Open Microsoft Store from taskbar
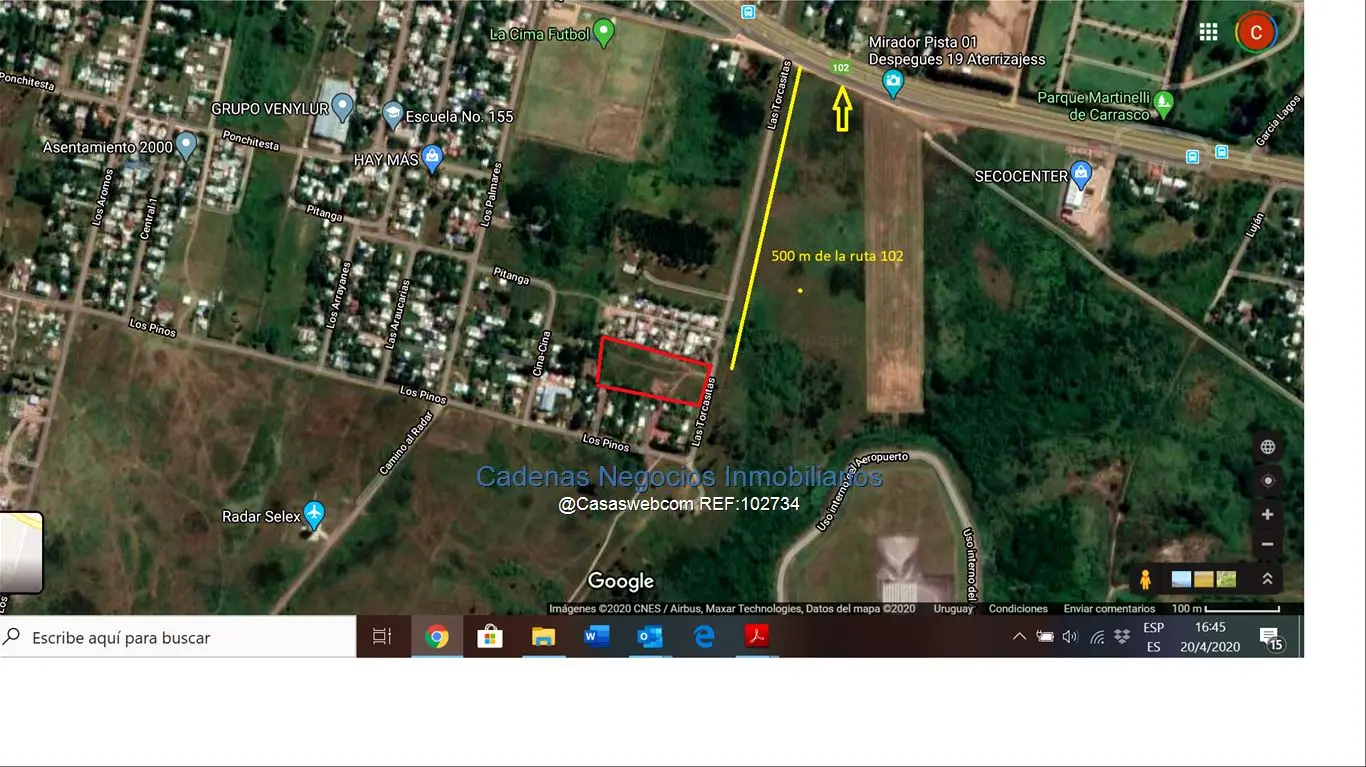1366x767 pixels. (490, 637)
